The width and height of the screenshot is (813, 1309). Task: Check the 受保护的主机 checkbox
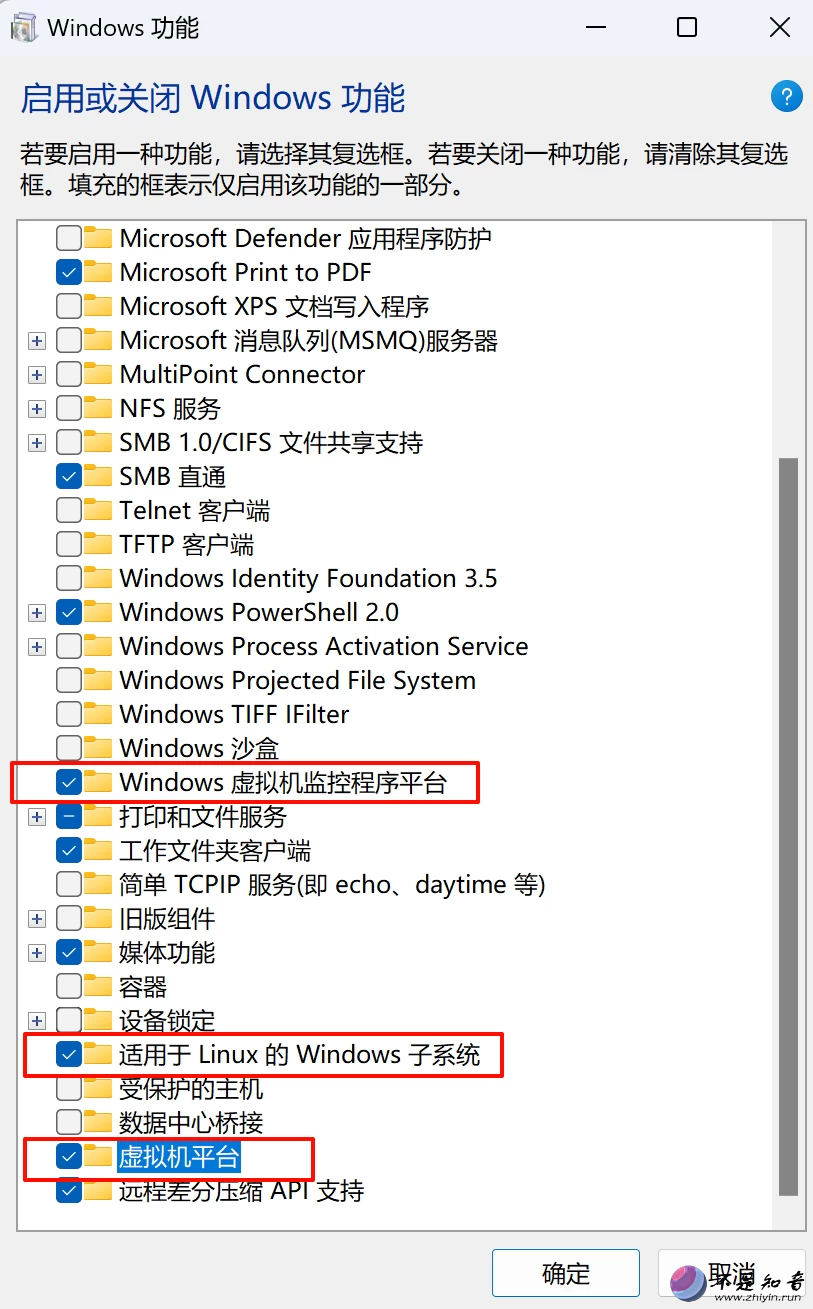tap(69, 1088)
